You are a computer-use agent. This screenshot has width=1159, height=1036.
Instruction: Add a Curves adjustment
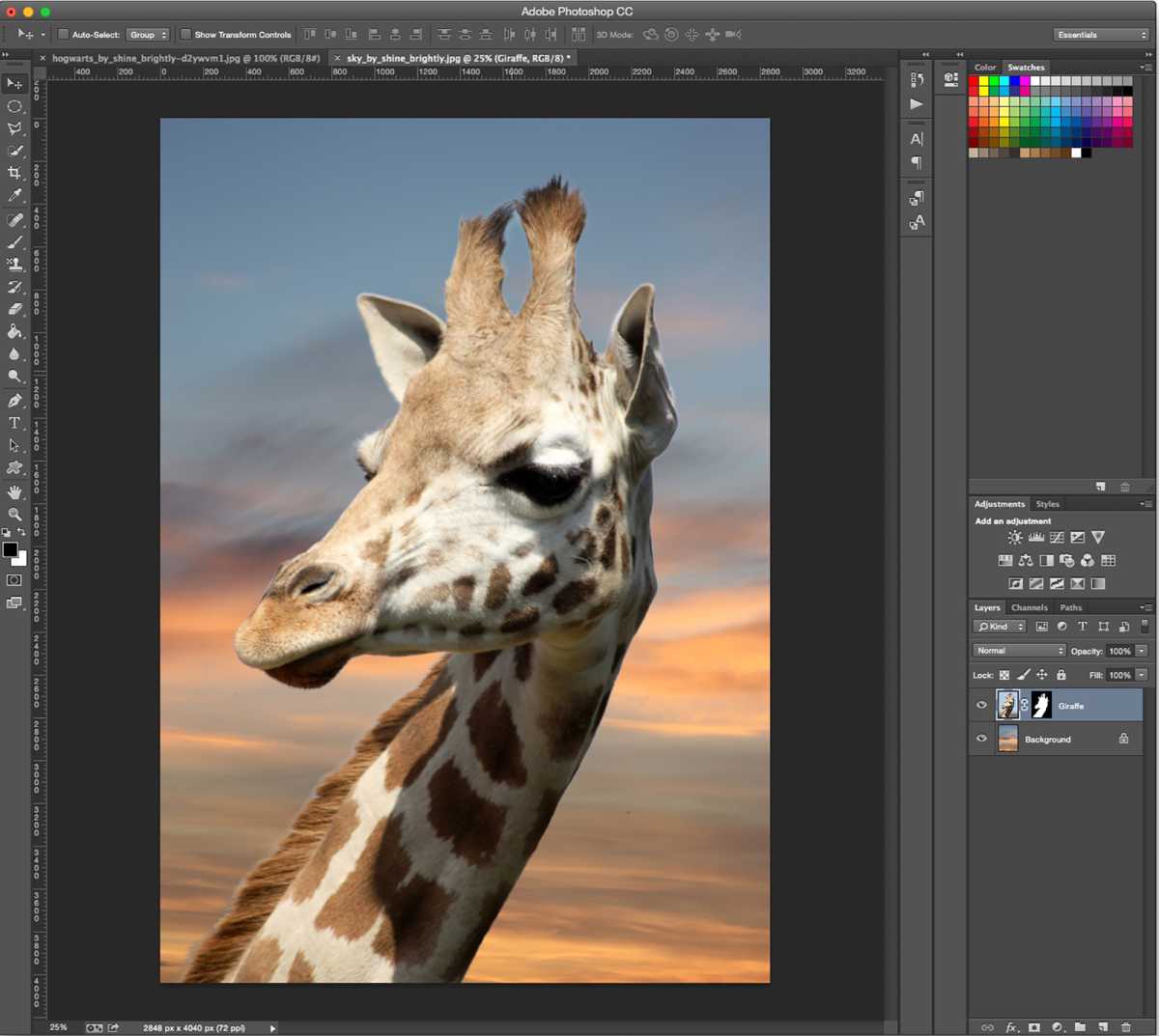pos(1057,538)
